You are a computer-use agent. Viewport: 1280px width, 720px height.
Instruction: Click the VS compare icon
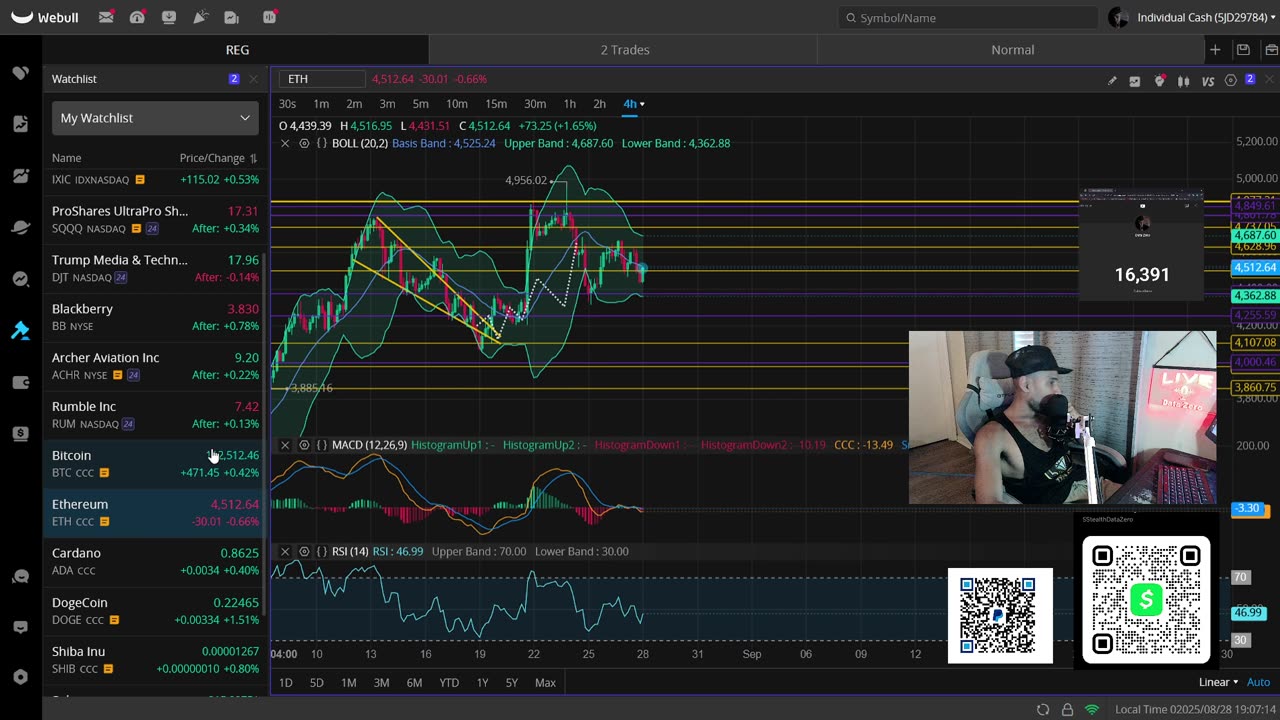click(x=1208, y=80)
